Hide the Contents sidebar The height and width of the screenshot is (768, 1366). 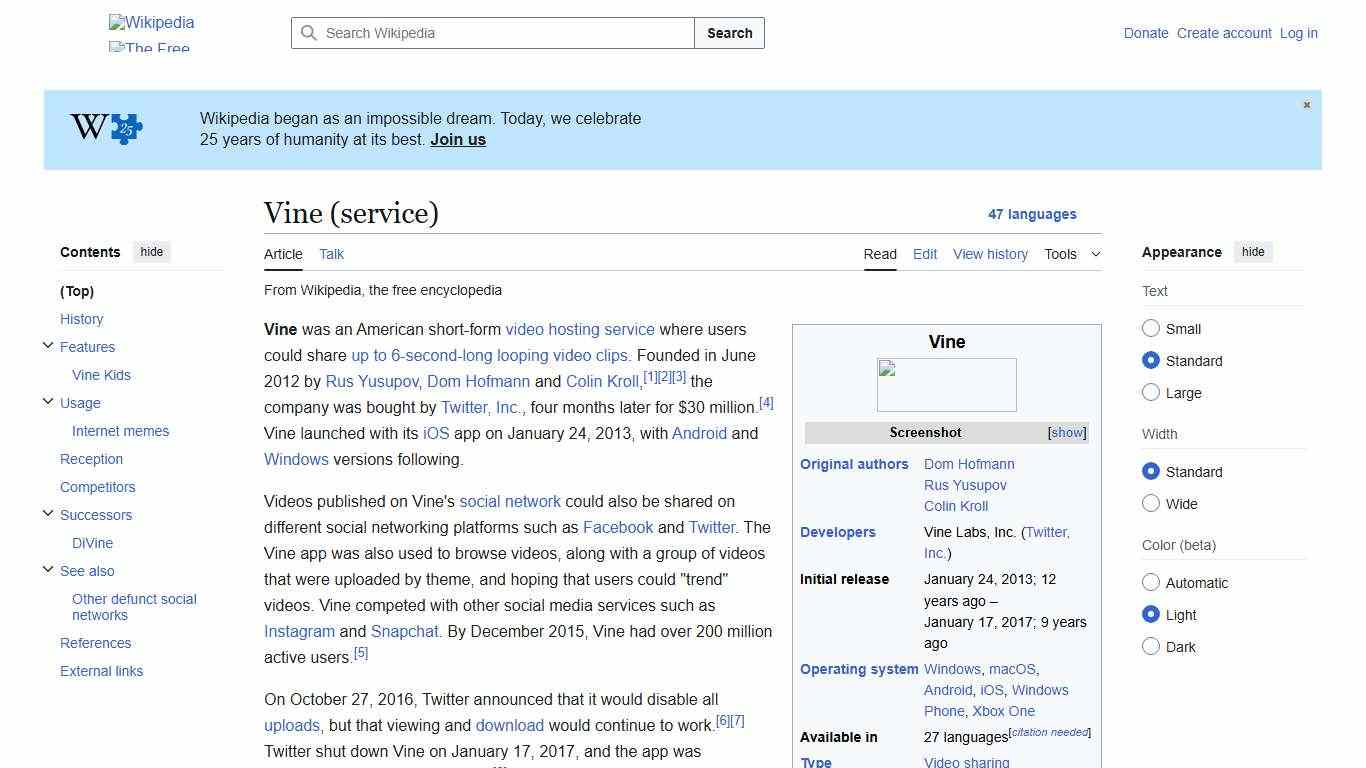click(x=151, y=252)
